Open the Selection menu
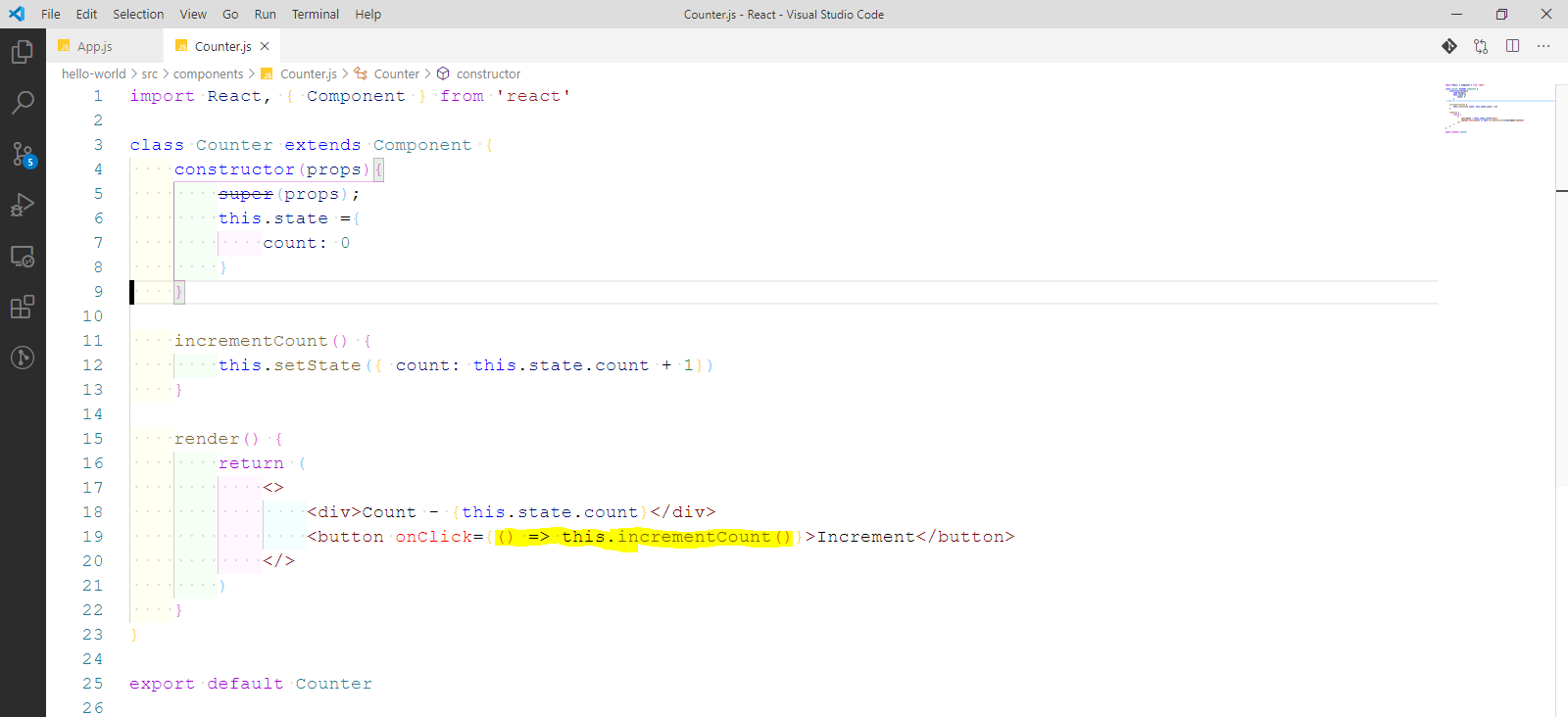Screen dimensions: 1568x717 [x=138, y=14]
